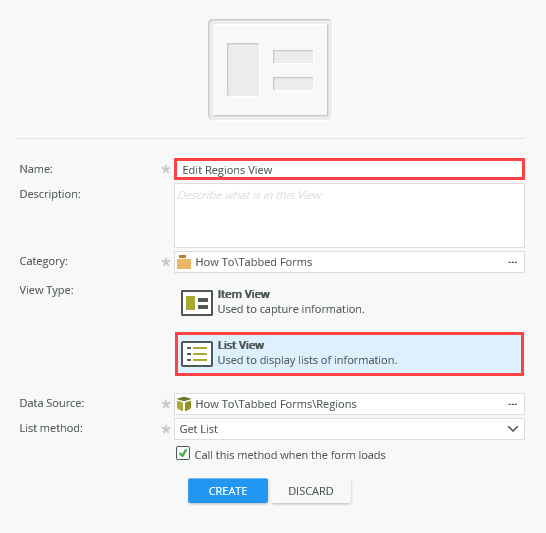This screenshot has height=533, width=546.
Task: Click the Get List value text
Action: (198, 429)
